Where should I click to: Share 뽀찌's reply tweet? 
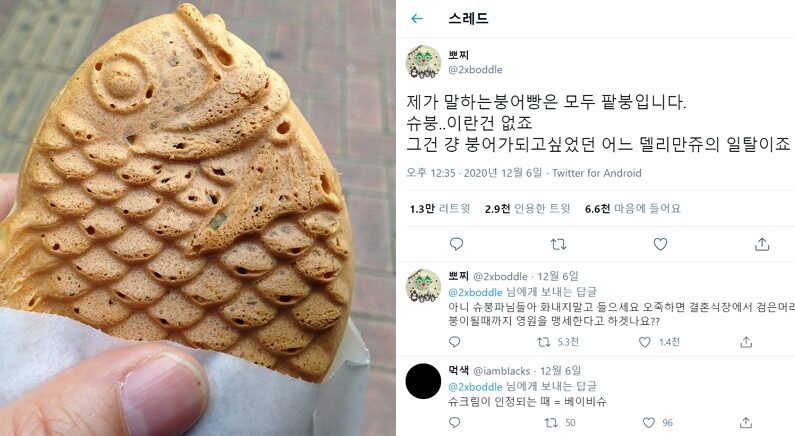pyautogui.click(x=746, y=342)
